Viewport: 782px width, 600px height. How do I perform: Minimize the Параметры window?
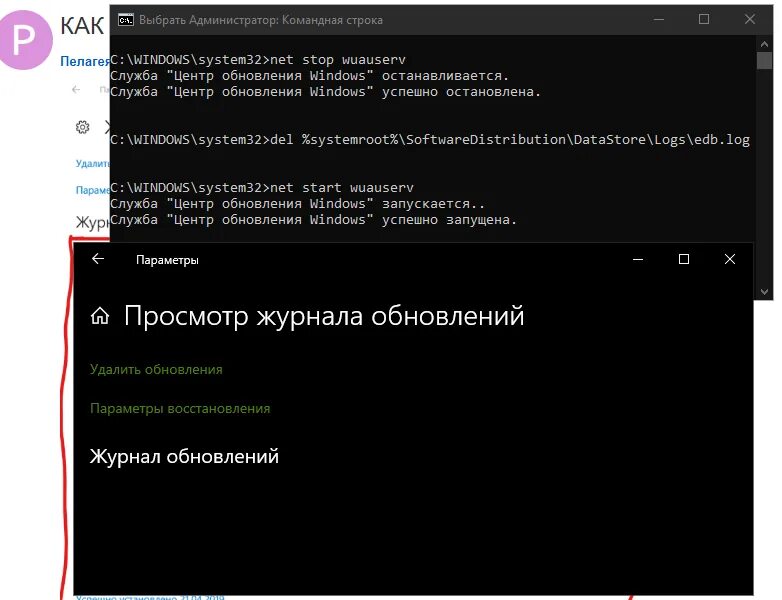638,259
